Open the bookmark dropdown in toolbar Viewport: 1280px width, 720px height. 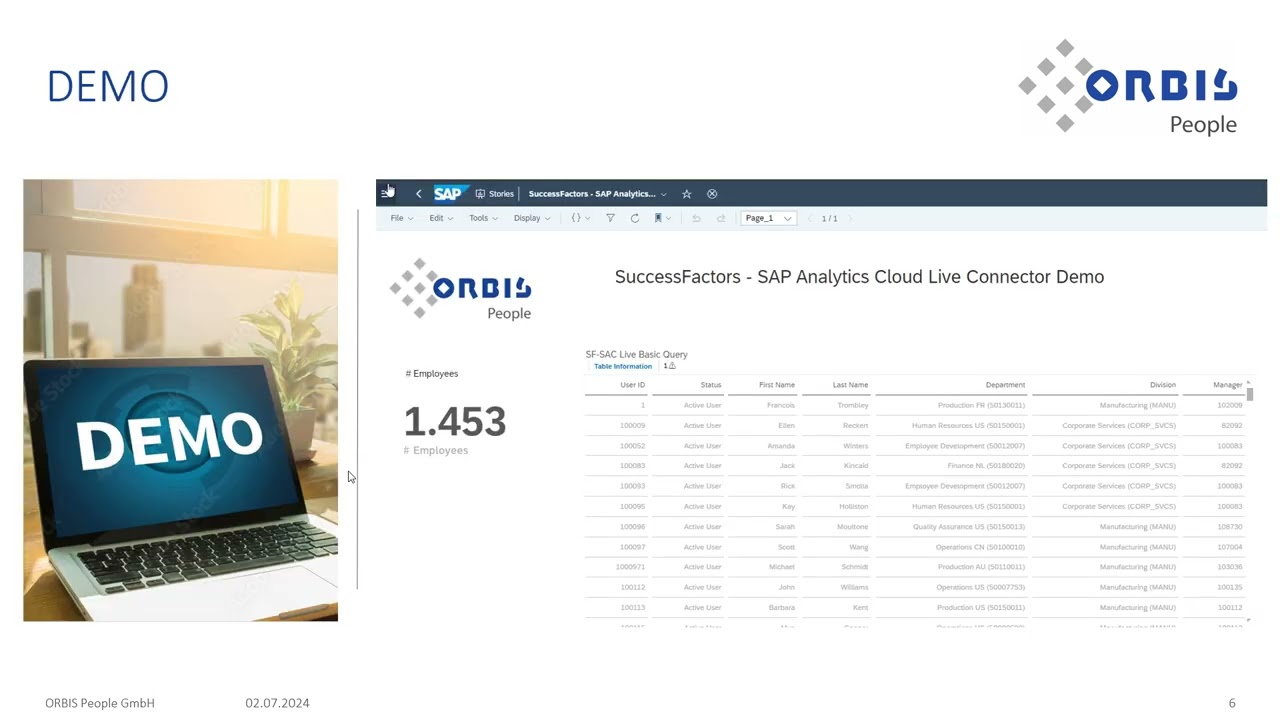(x=662, y=218)
